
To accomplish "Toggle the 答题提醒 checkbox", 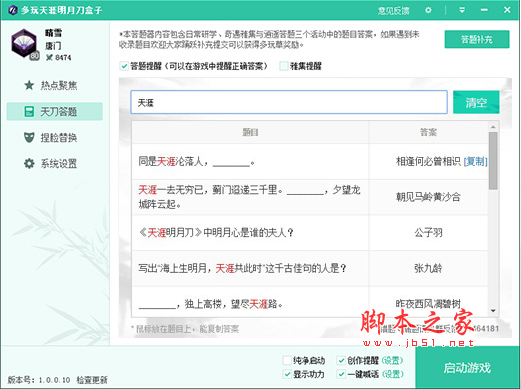I will (124, 66).
